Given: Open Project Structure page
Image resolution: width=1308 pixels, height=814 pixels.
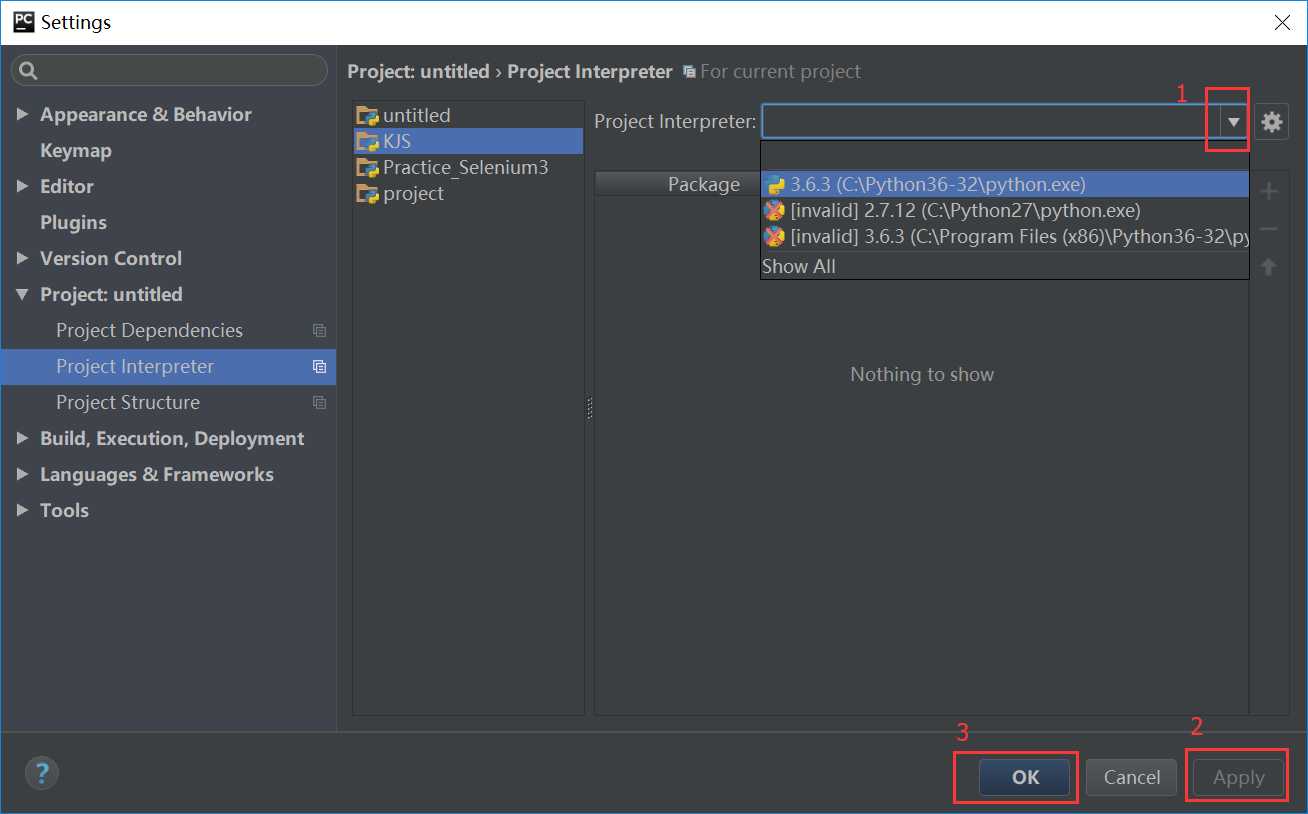Looking at the screenshot, I should coord(128,403).
